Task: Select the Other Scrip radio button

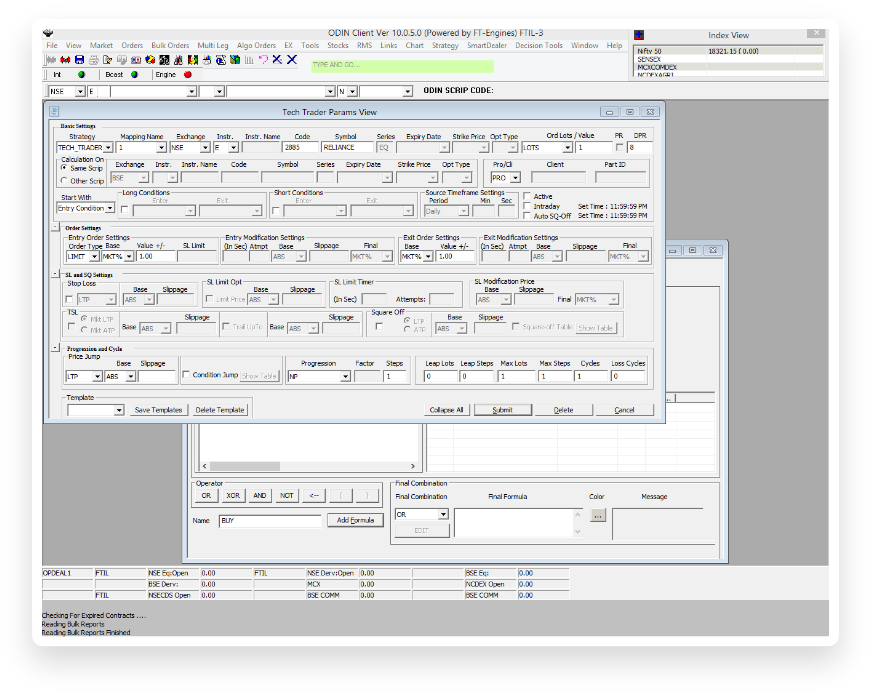Action: (x=64, y=181)
